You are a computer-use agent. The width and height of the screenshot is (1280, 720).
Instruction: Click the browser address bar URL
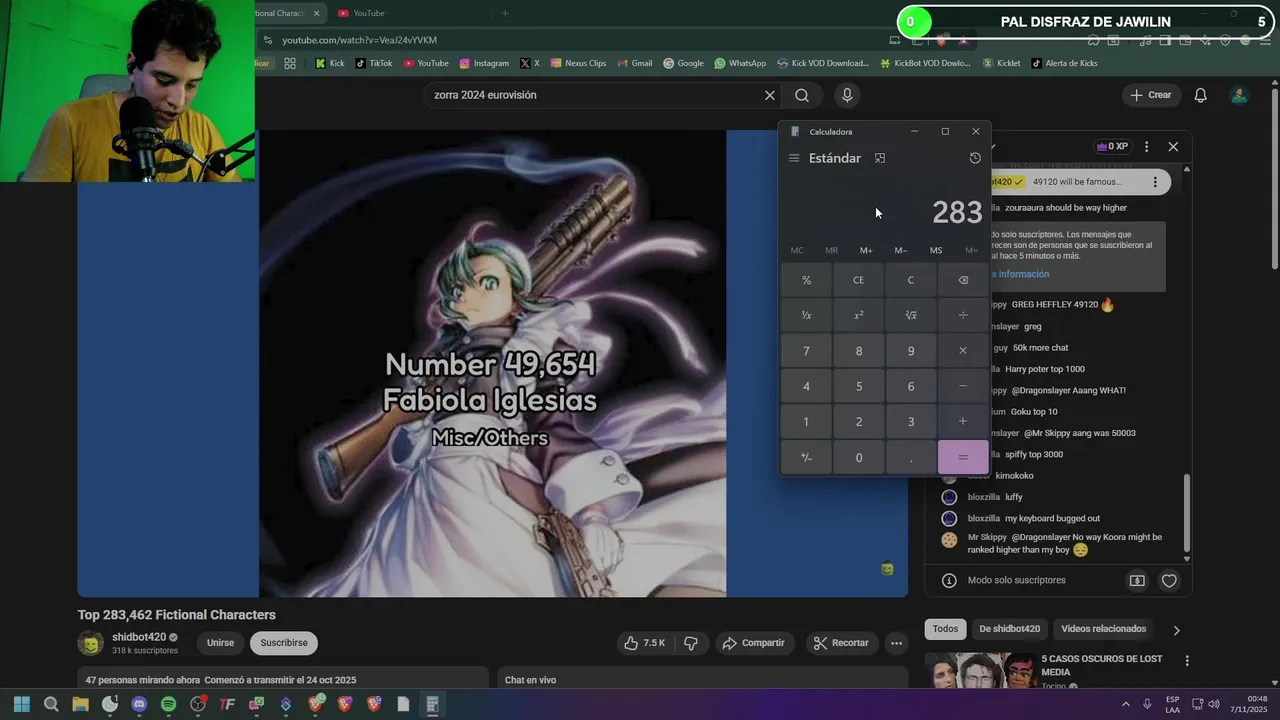359,40
